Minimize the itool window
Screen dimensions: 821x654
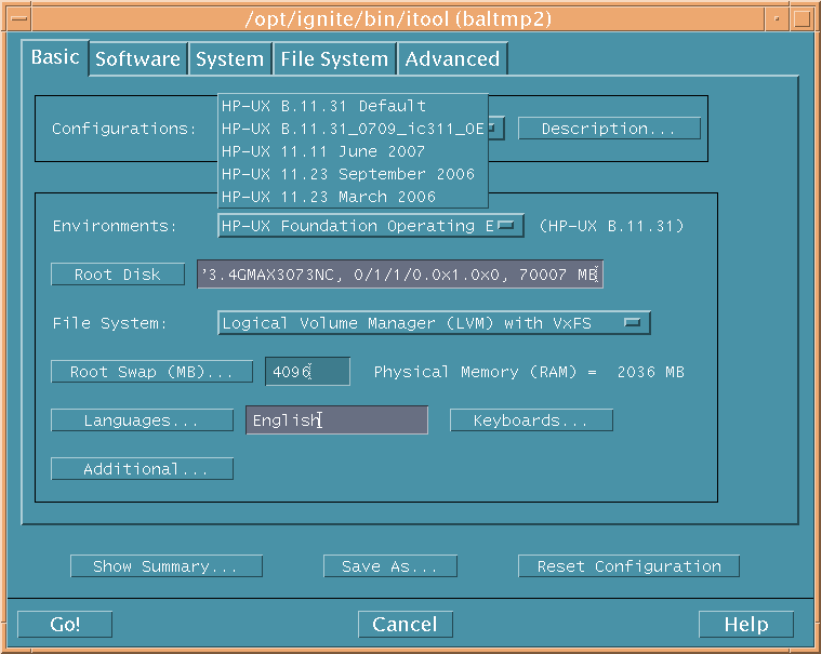coord(777,19)
